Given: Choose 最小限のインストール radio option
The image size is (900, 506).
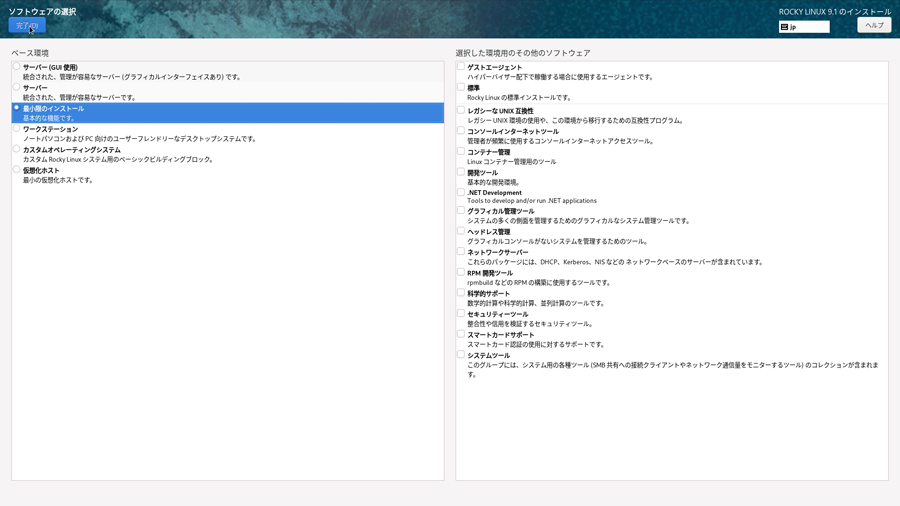Looking at the screenshot, I should coord(17,108).
